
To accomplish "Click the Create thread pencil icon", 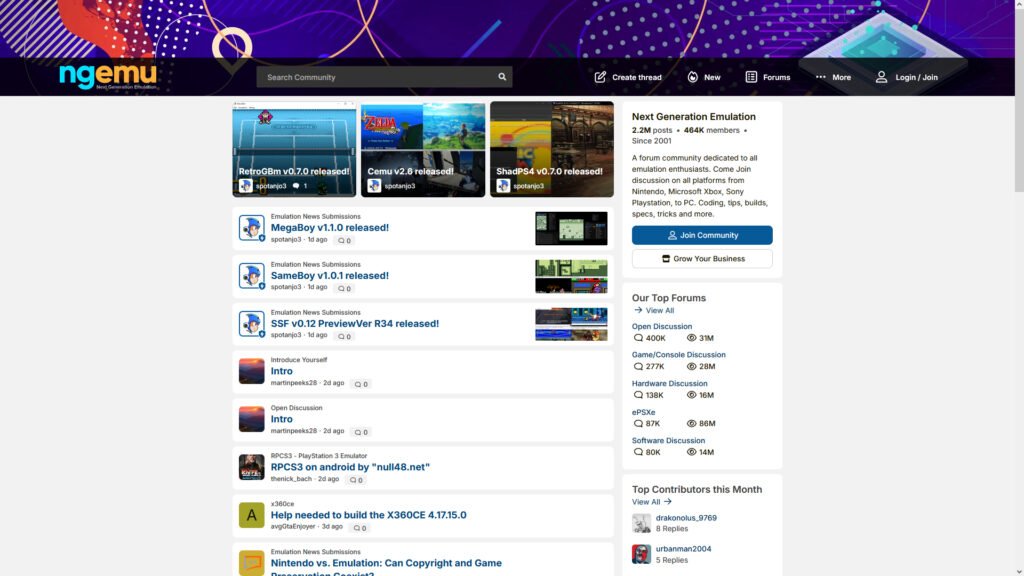I will pos(600,77).
